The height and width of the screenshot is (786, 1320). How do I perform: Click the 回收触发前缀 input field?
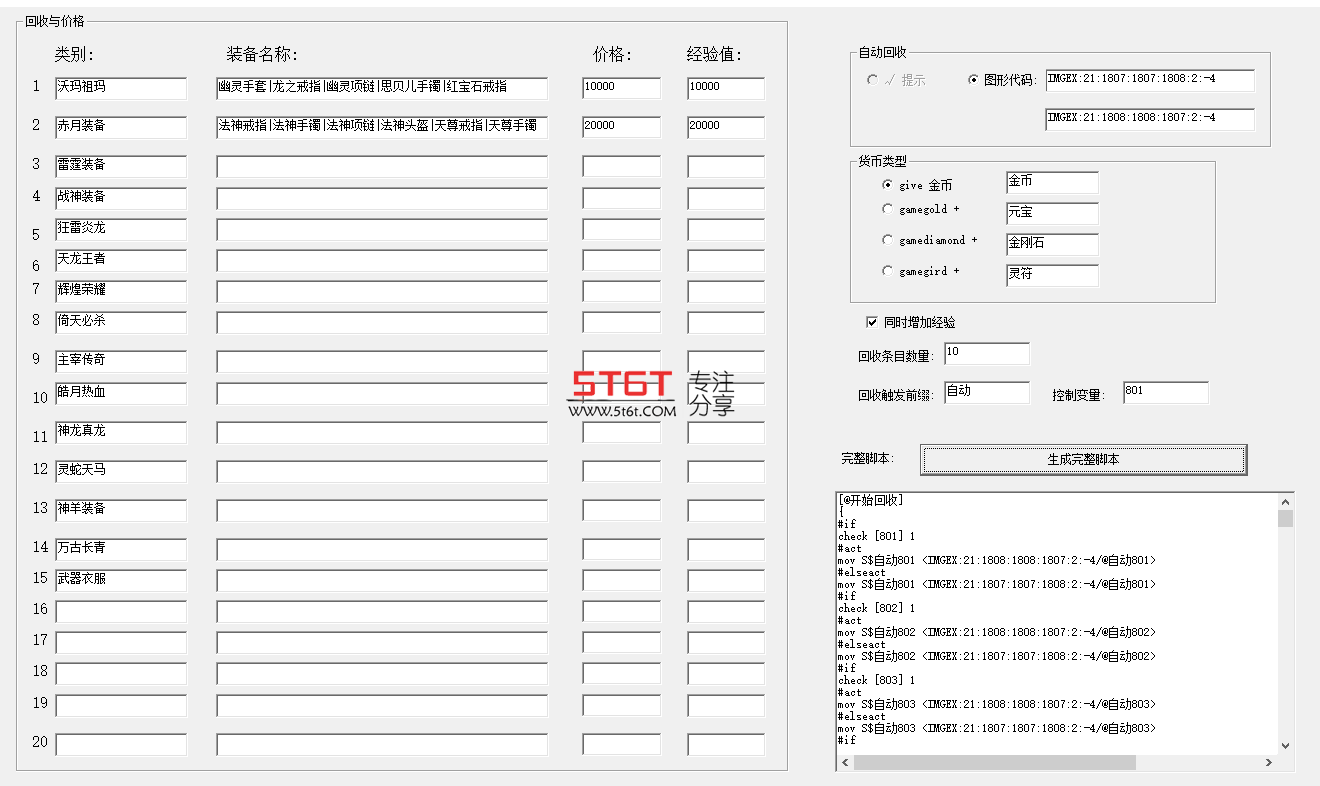coord(986,393)
